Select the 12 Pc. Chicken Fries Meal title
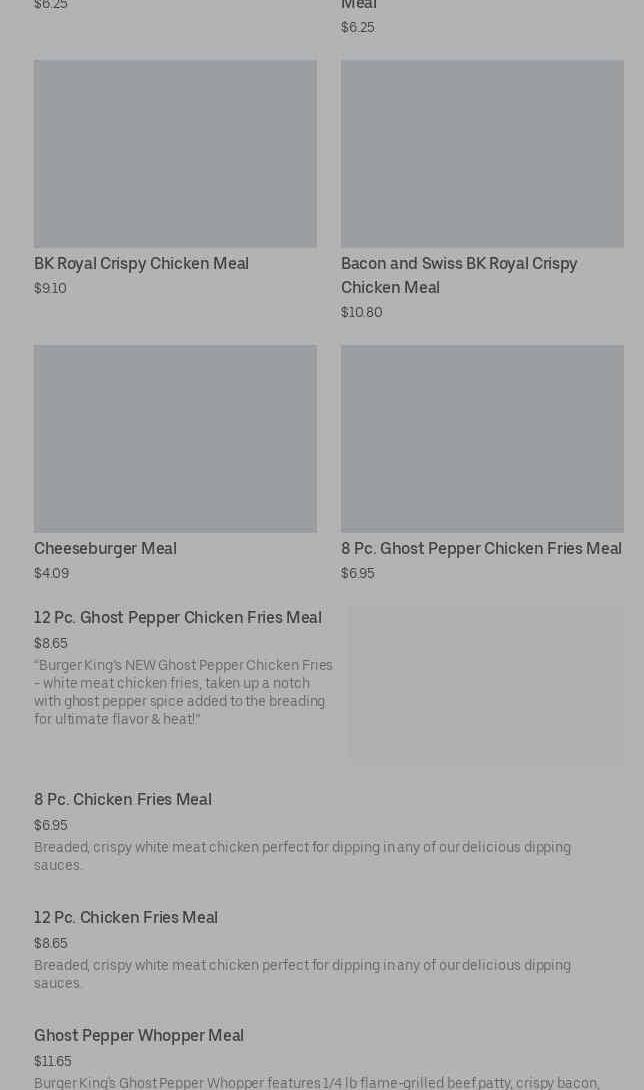The image size is (644, 1090). pyautogui.click(x=126, y=918)
